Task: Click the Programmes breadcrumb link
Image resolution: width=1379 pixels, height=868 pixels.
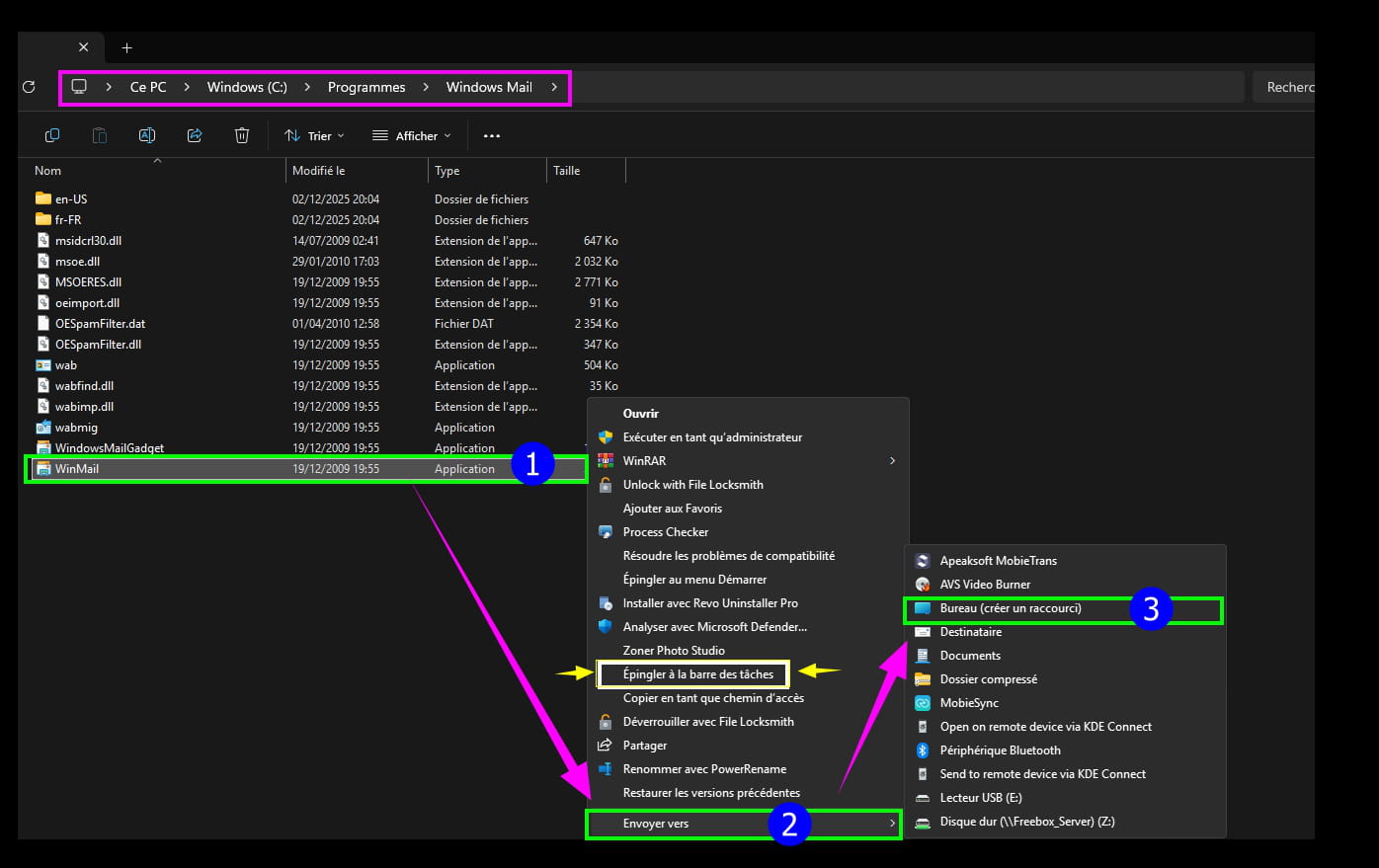Action: click(x=366, y=87)
